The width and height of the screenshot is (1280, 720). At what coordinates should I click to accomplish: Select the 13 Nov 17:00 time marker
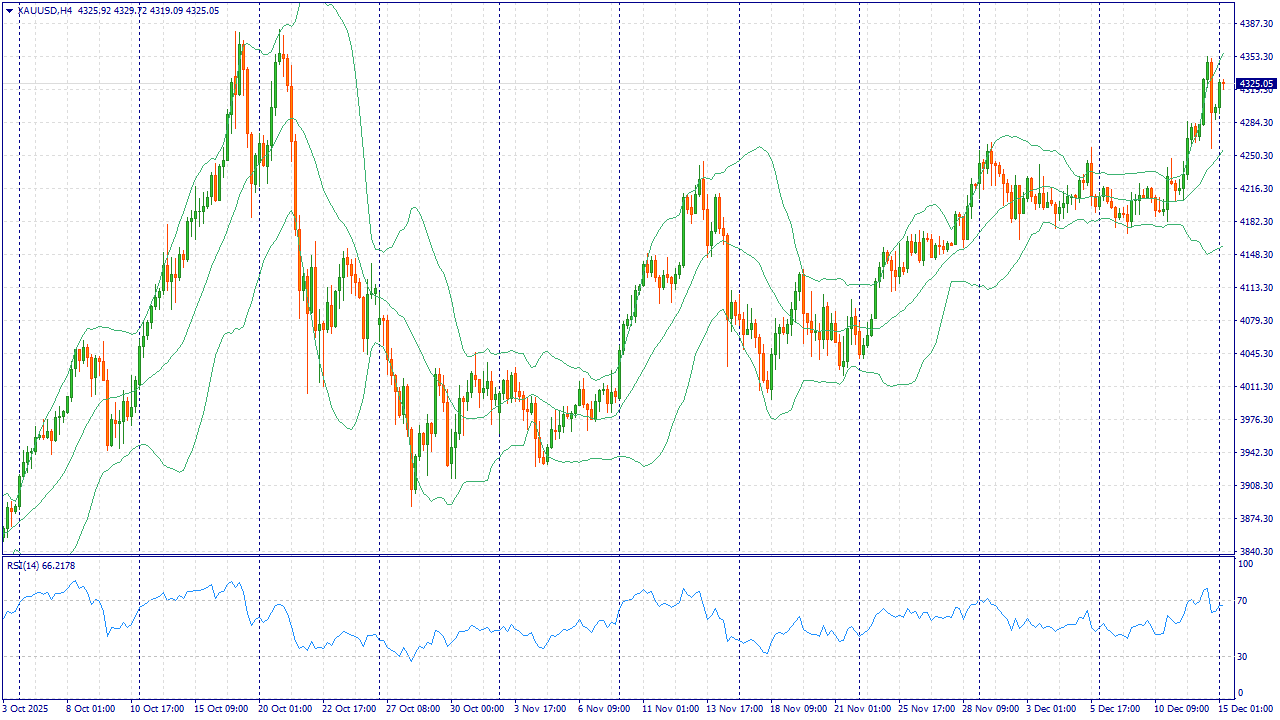tap(736, 709)
